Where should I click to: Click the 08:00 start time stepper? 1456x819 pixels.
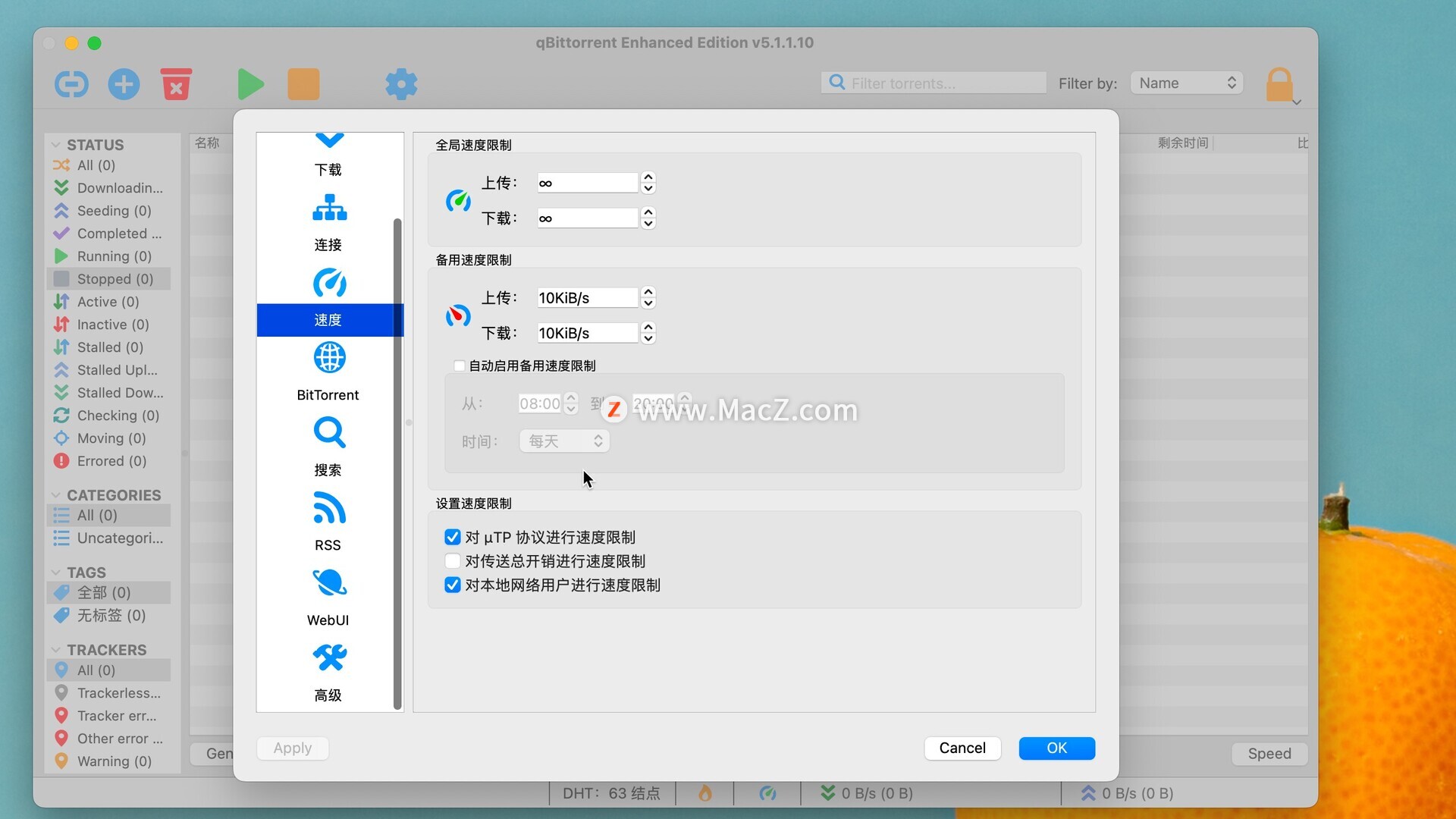[x=571, y=403]
